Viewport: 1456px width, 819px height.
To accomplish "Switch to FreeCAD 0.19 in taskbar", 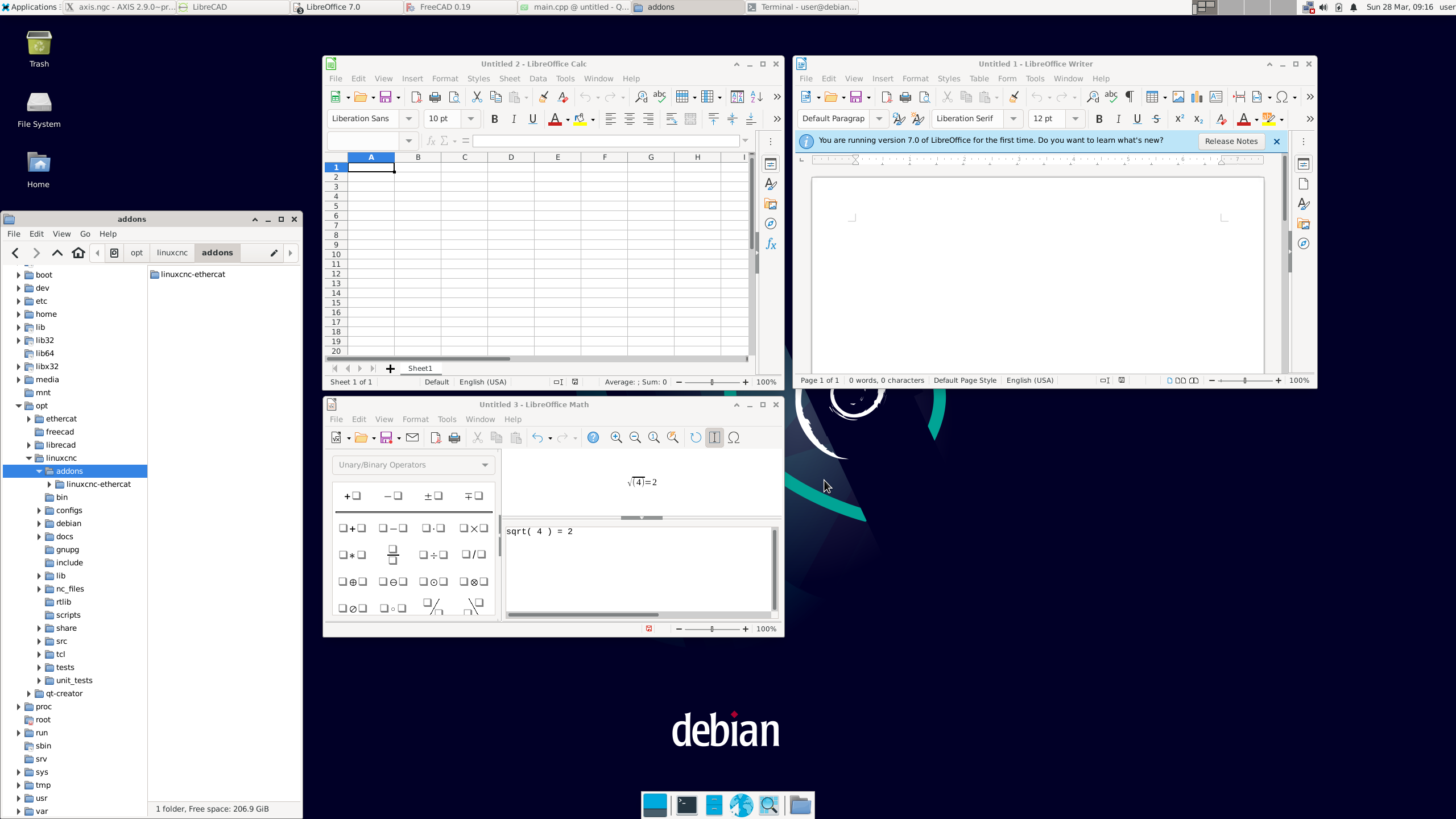I will click(x=461, y=7).
